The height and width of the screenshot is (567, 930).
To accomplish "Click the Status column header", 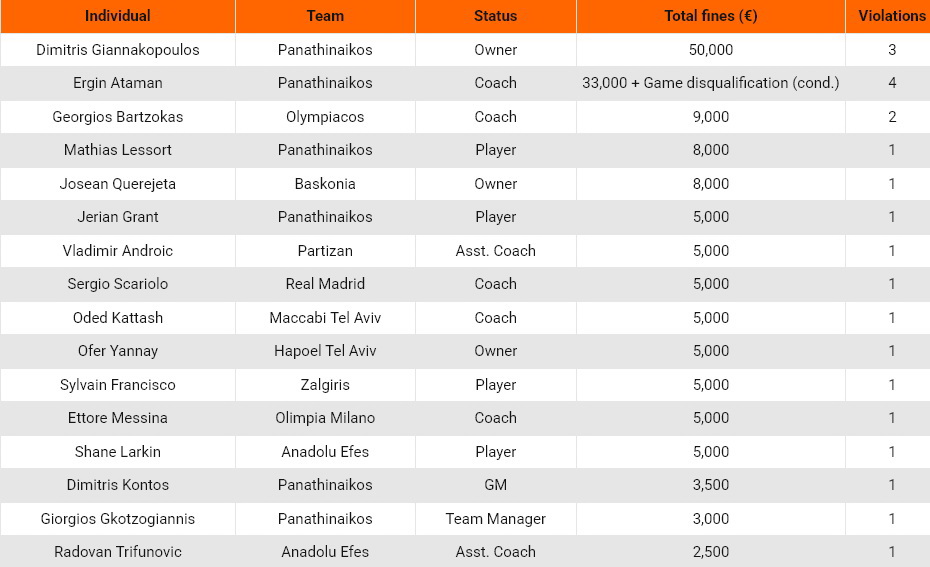I will coord(495,16).
